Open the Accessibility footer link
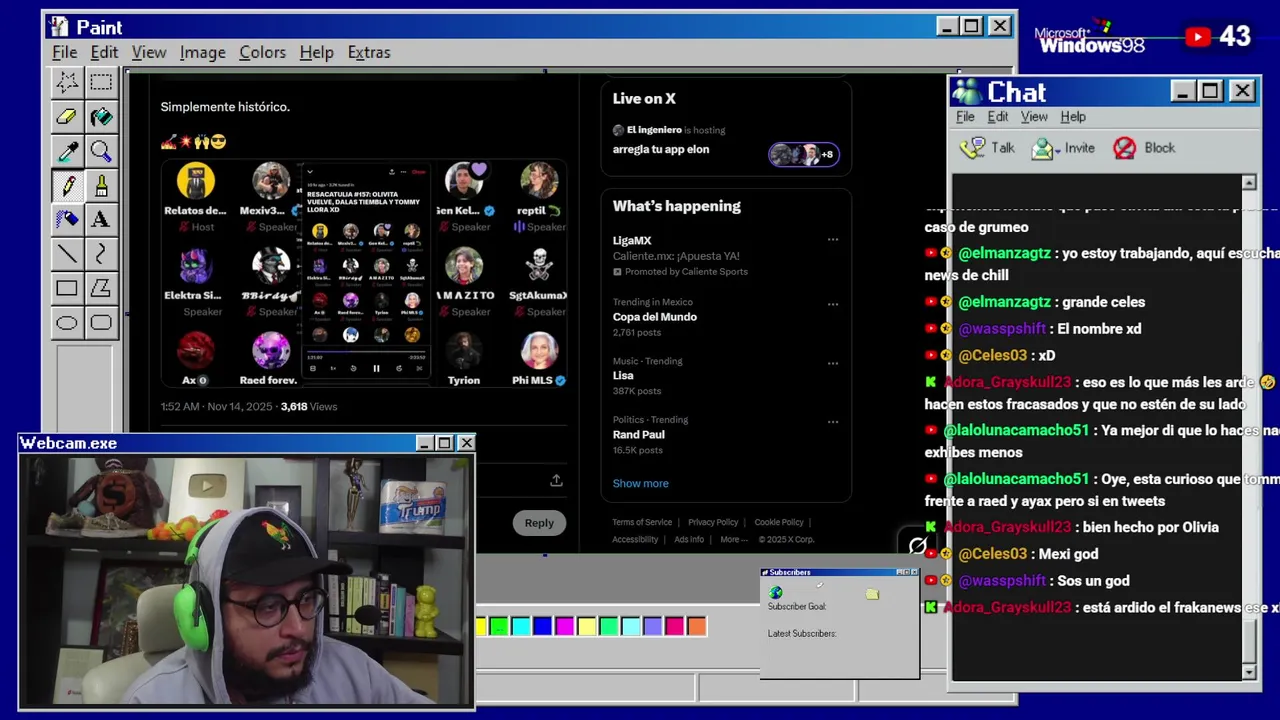Viewport: 1280px width, 720px height. [x=635, y=539]
